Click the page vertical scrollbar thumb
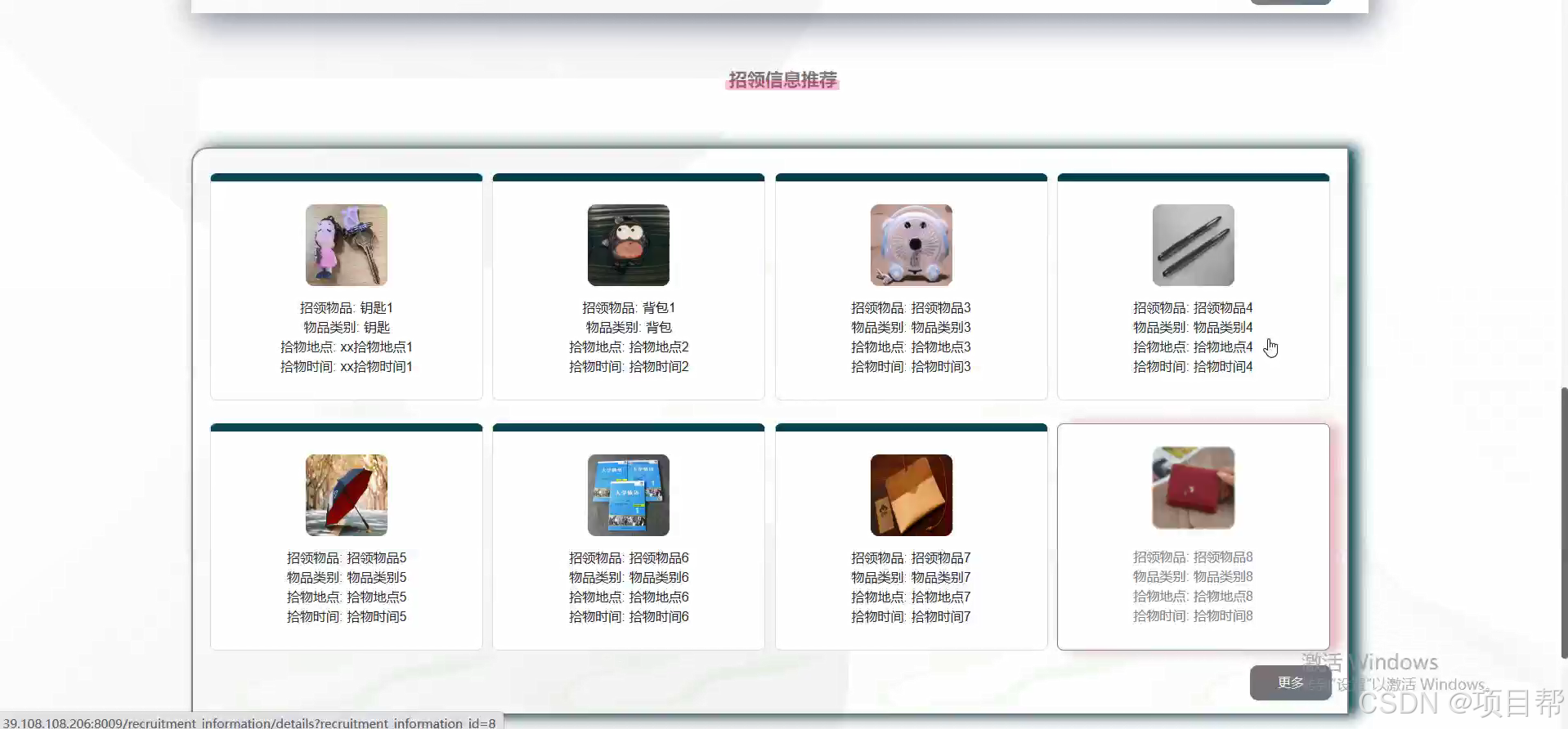 coord(1563,522)
